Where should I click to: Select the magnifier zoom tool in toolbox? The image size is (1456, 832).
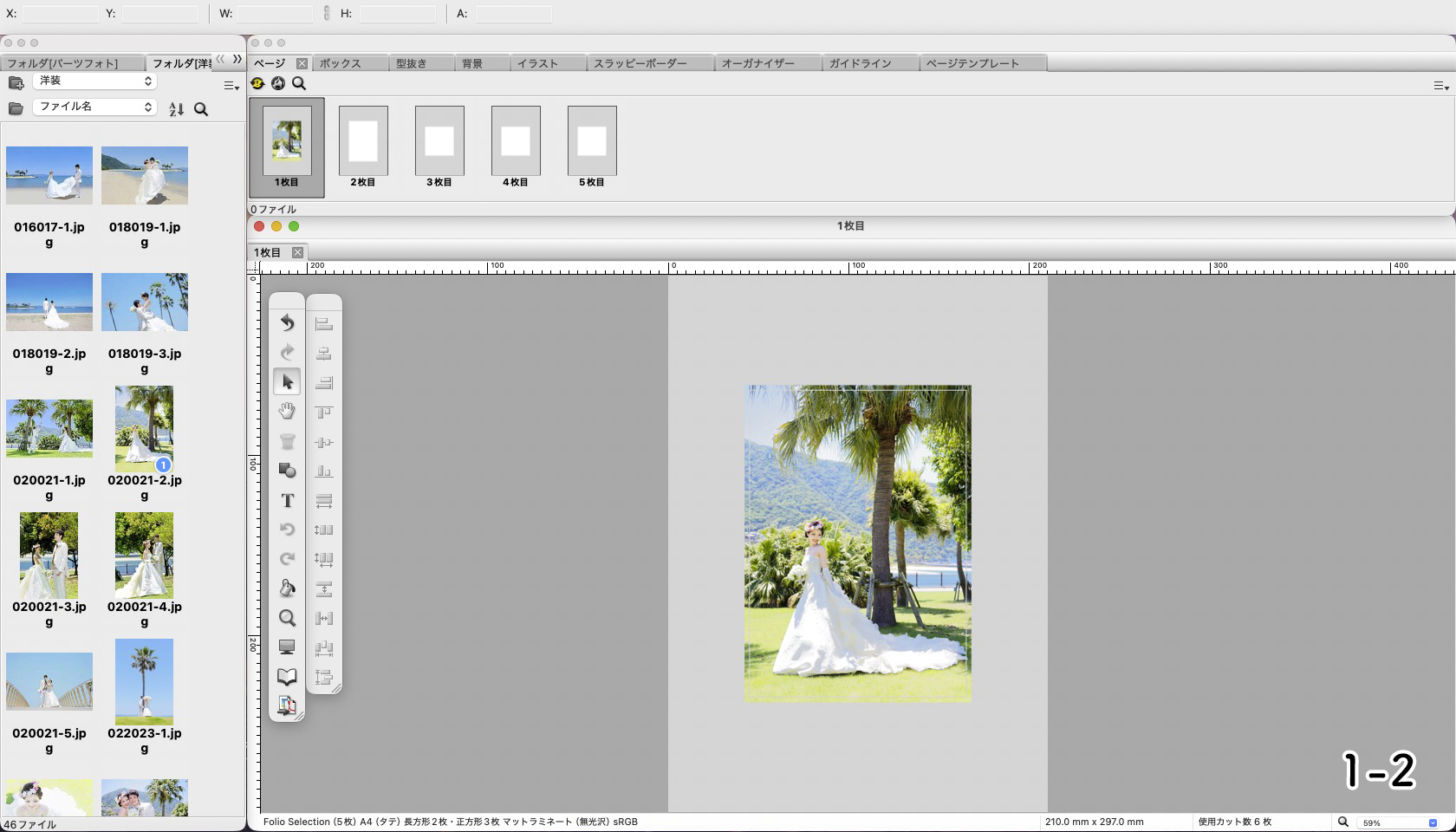(287, 619)
